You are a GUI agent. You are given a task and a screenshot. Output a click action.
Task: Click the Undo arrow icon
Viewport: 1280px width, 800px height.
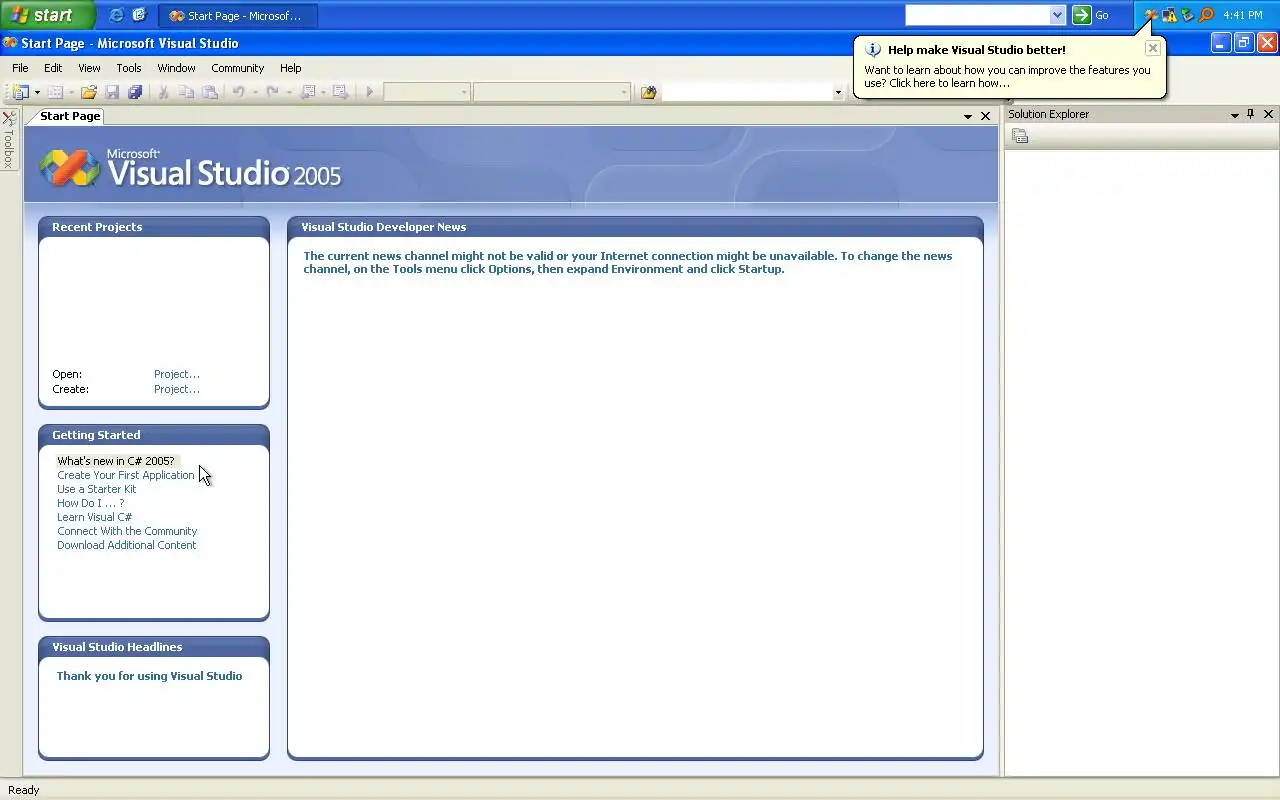238,92
